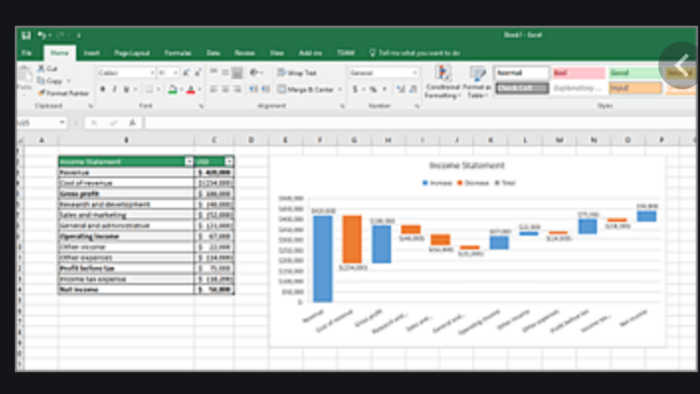Increase font size with larger A icon
The image size is (700, 394).
coord(186,72)
